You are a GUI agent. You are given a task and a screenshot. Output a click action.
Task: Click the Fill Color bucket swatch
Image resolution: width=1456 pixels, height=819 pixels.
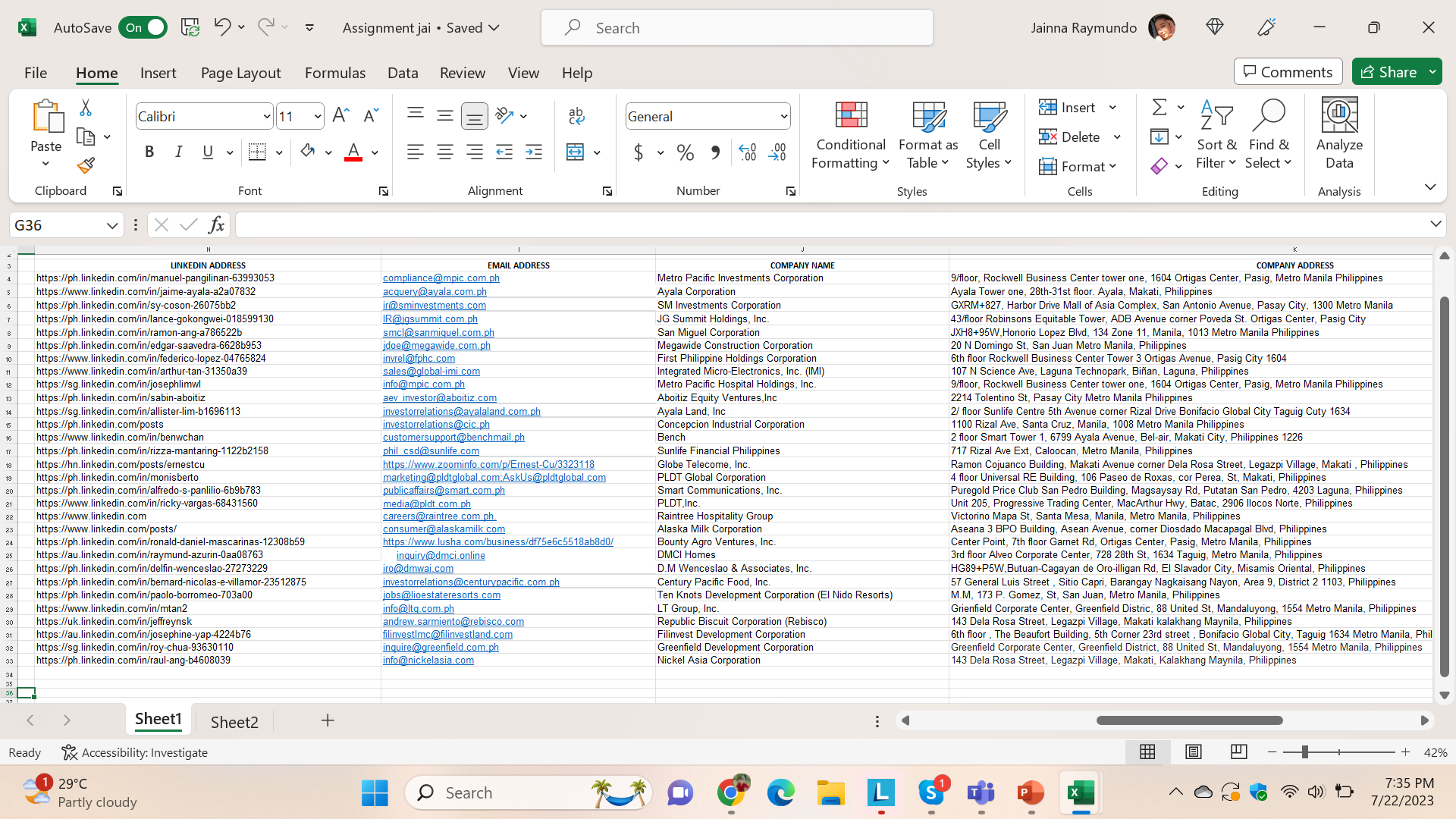pos(308,152)
